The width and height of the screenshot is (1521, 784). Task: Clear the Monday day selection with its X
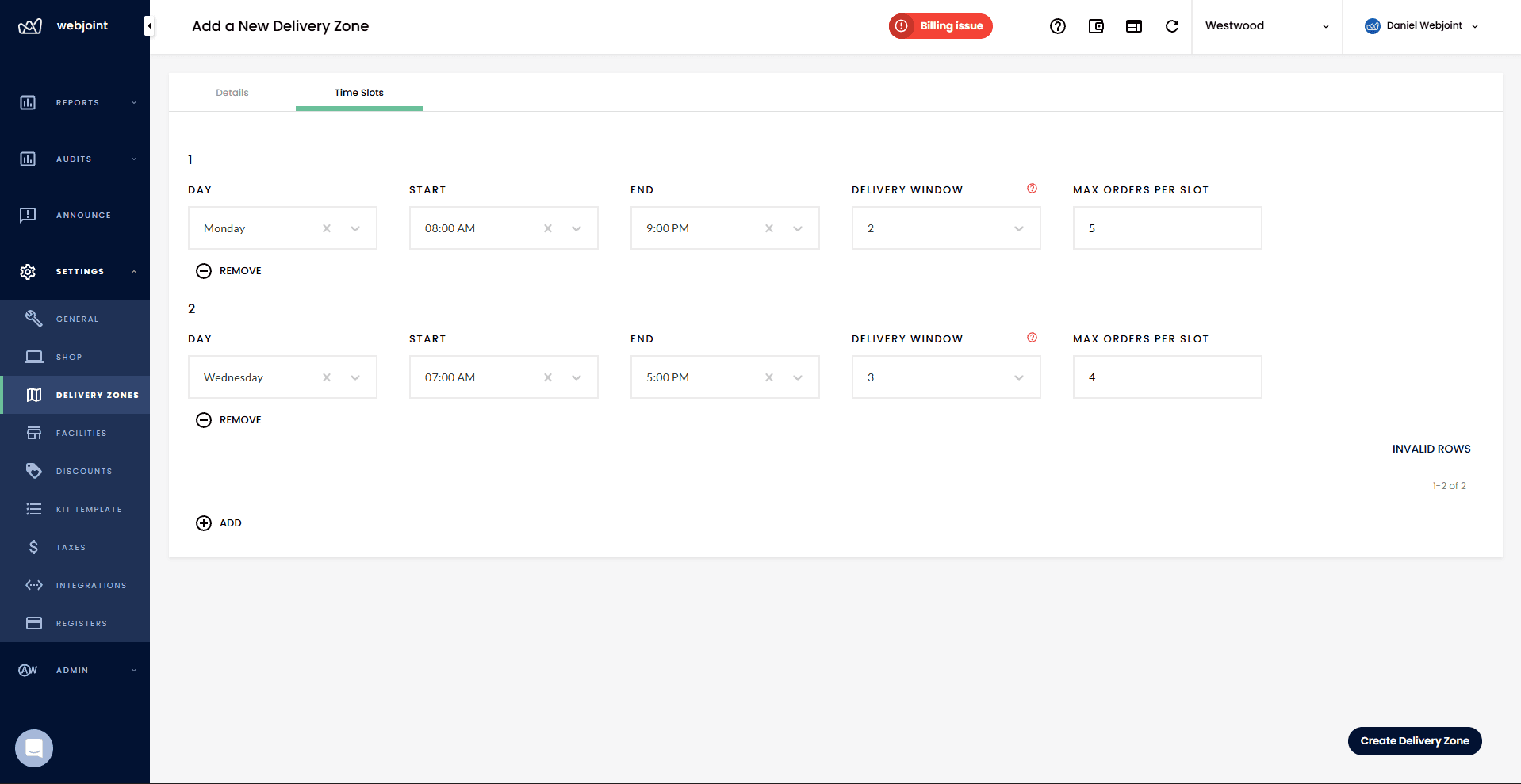[326, 228]
